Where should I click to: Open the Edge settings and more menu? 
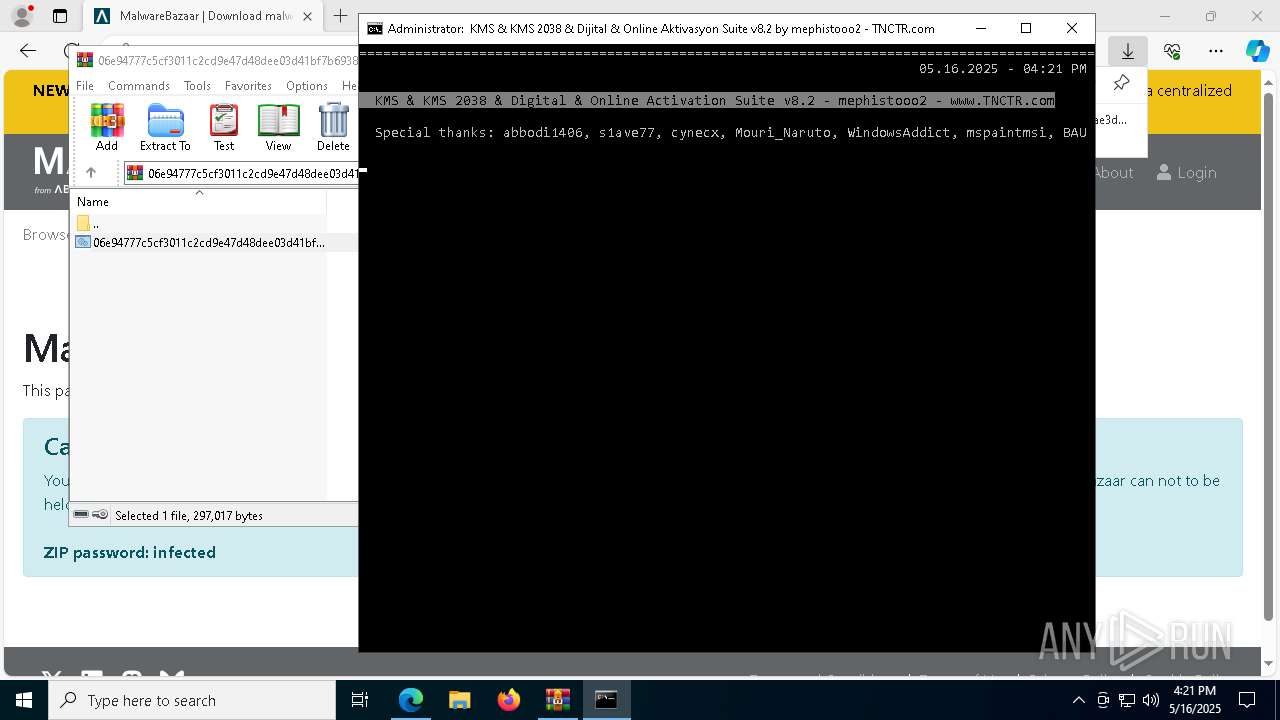[1216, 51]
